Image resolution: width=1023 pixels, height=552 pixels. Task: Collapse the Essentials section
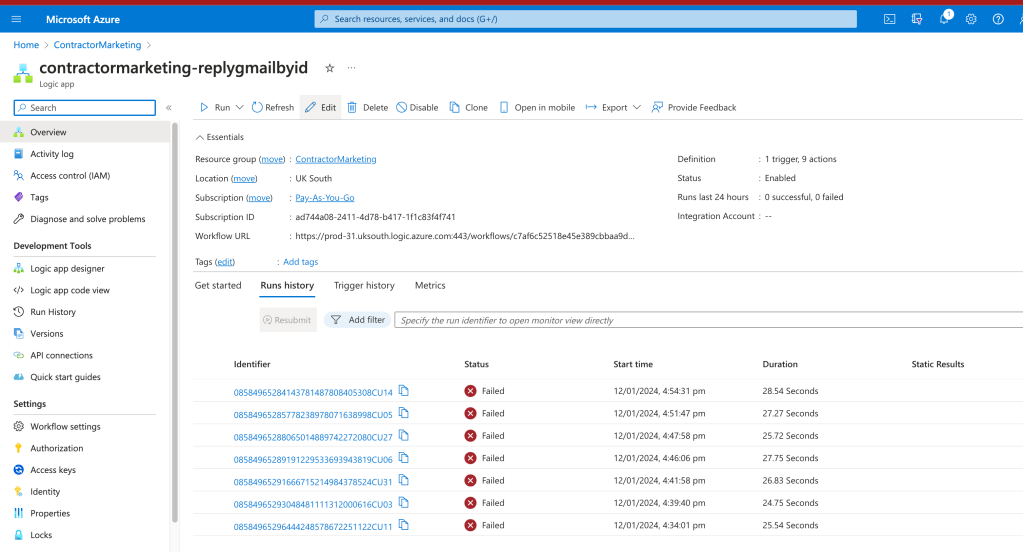tap(219, 137)
